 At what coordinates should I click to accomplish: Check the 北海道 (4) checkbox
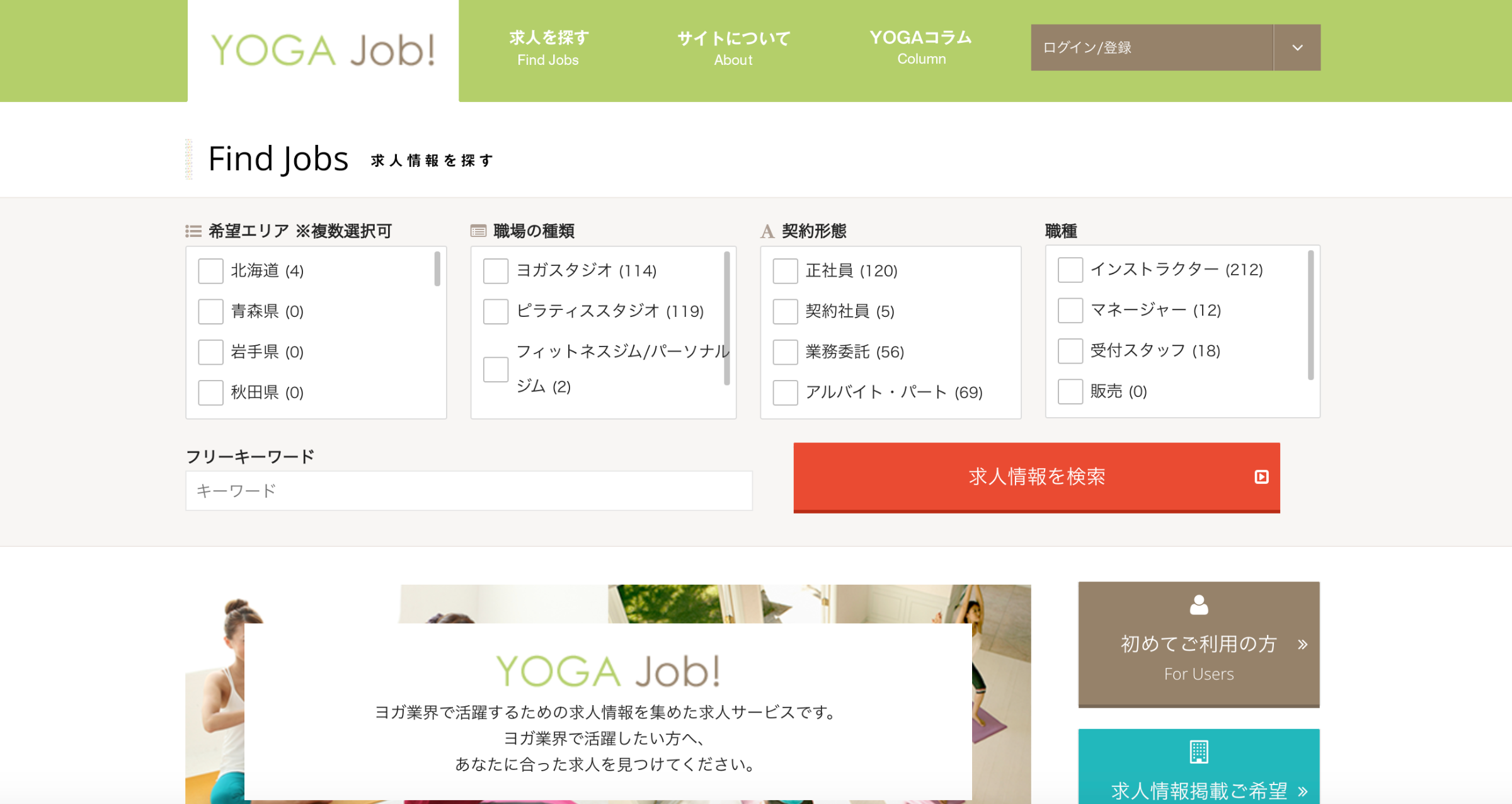tap(210, 271)
